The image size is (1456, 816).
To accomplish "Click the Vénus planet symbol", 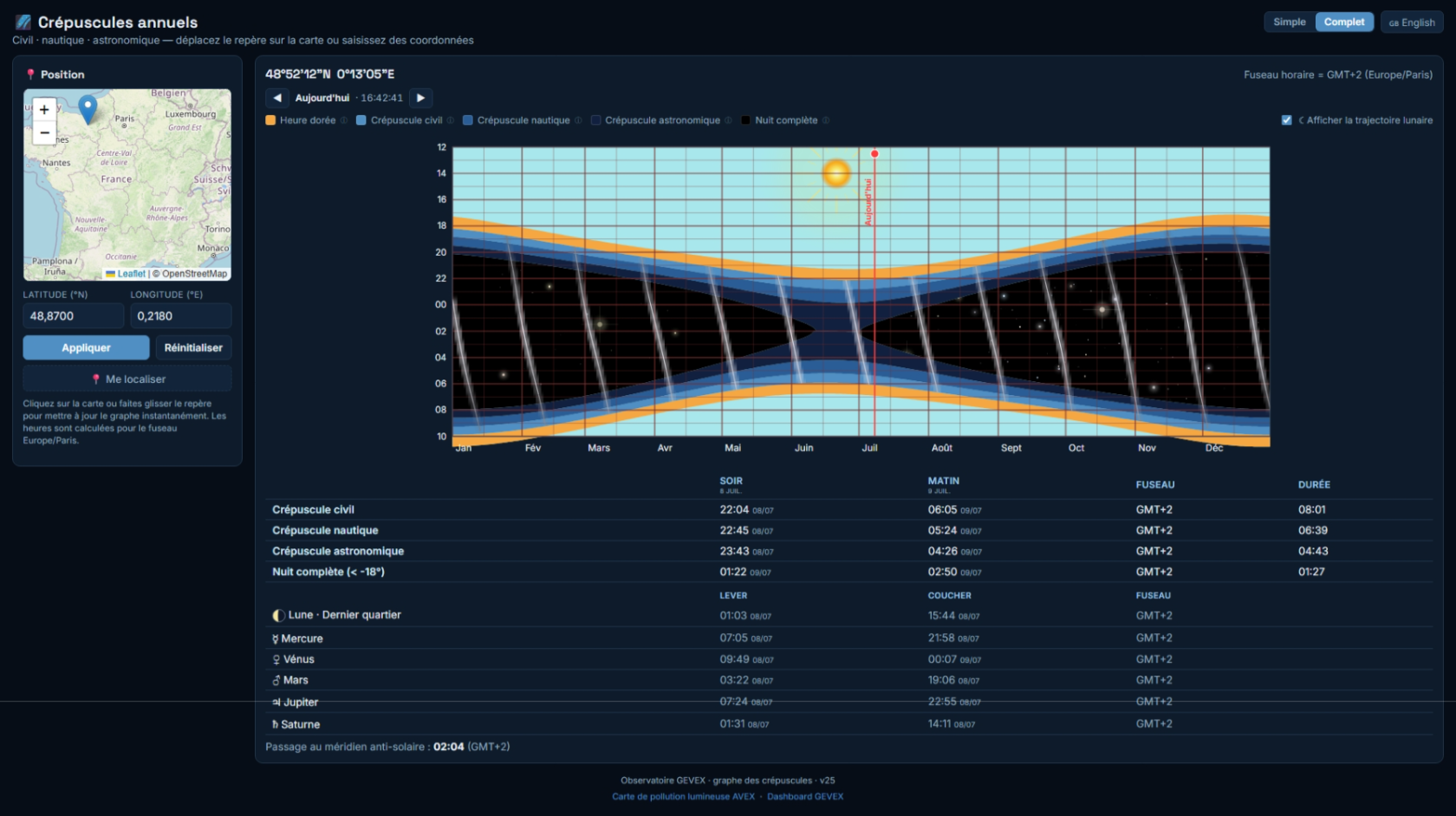I will pos(276,660).
